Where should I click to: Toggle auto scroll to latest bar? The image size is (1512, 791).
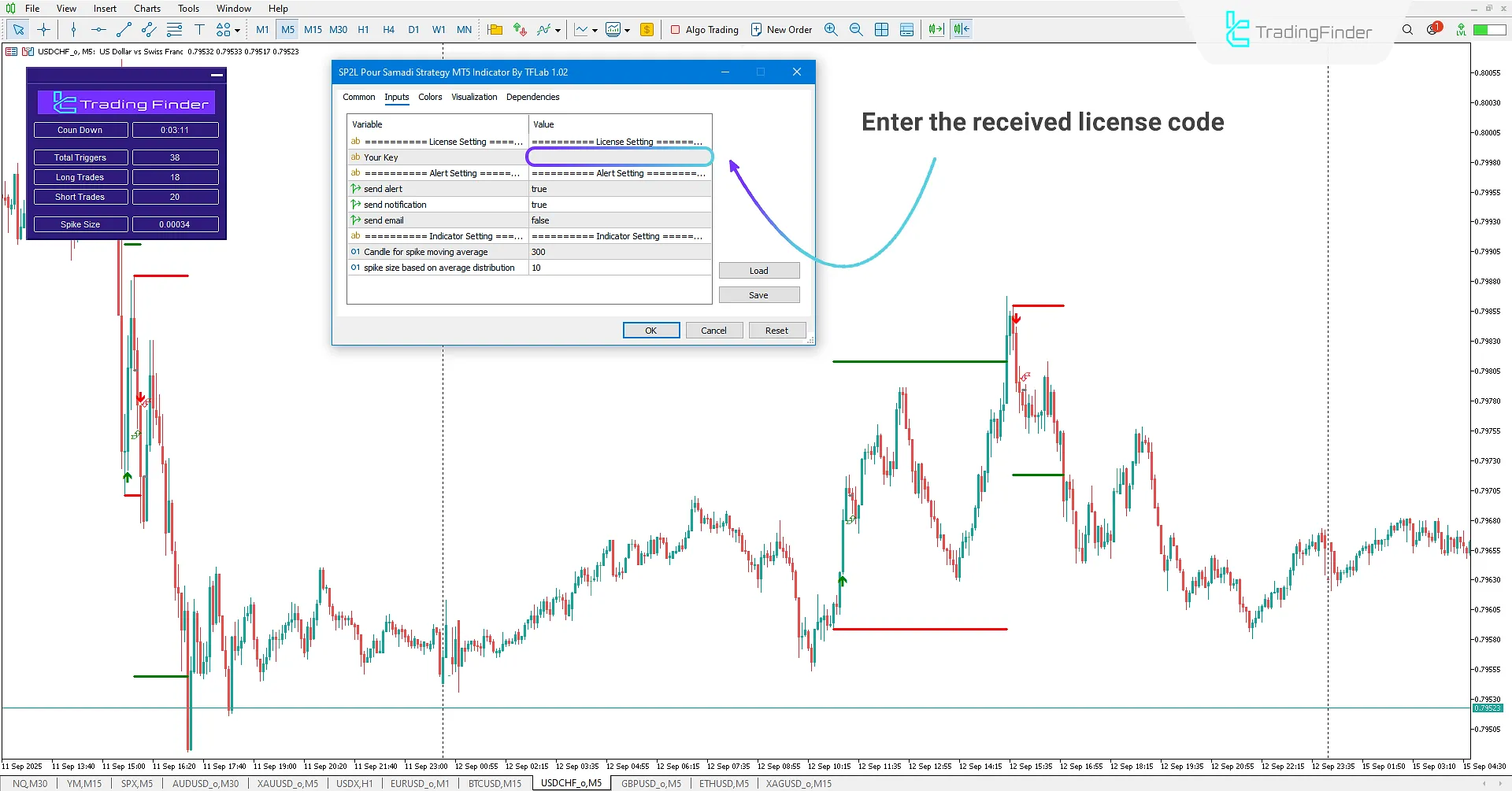[935, 29]
